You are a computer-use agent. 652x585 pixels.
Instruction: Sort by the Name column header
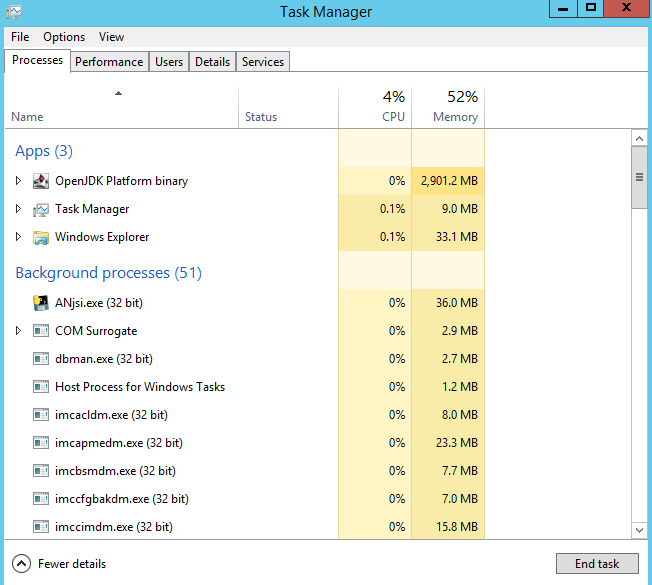click(x=121, y=108)
